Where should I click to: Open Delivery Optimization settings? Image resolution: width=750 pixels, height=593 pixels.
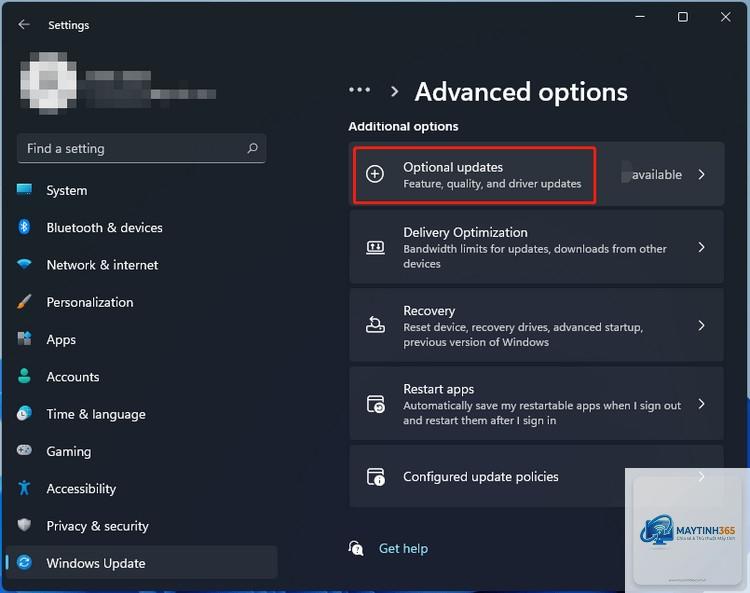tap(536, 247)
